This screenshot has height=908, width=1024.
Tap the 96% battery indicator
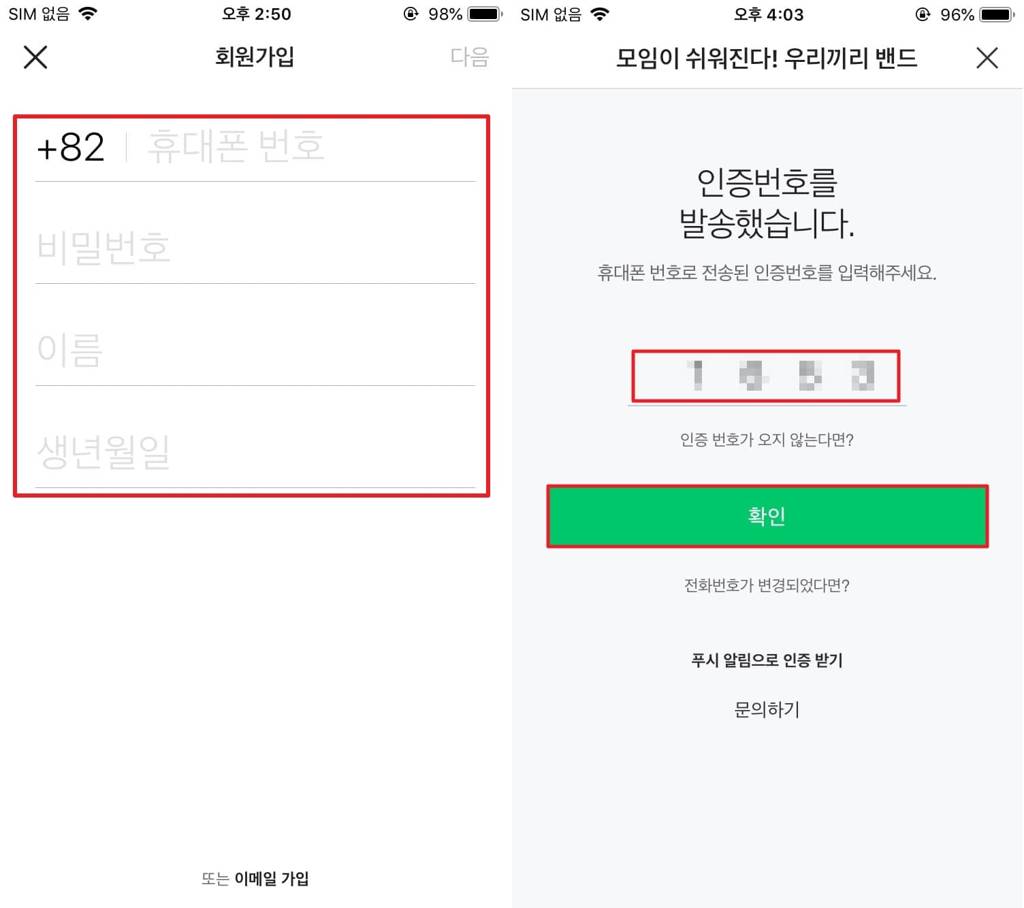(x=977, y=14)
